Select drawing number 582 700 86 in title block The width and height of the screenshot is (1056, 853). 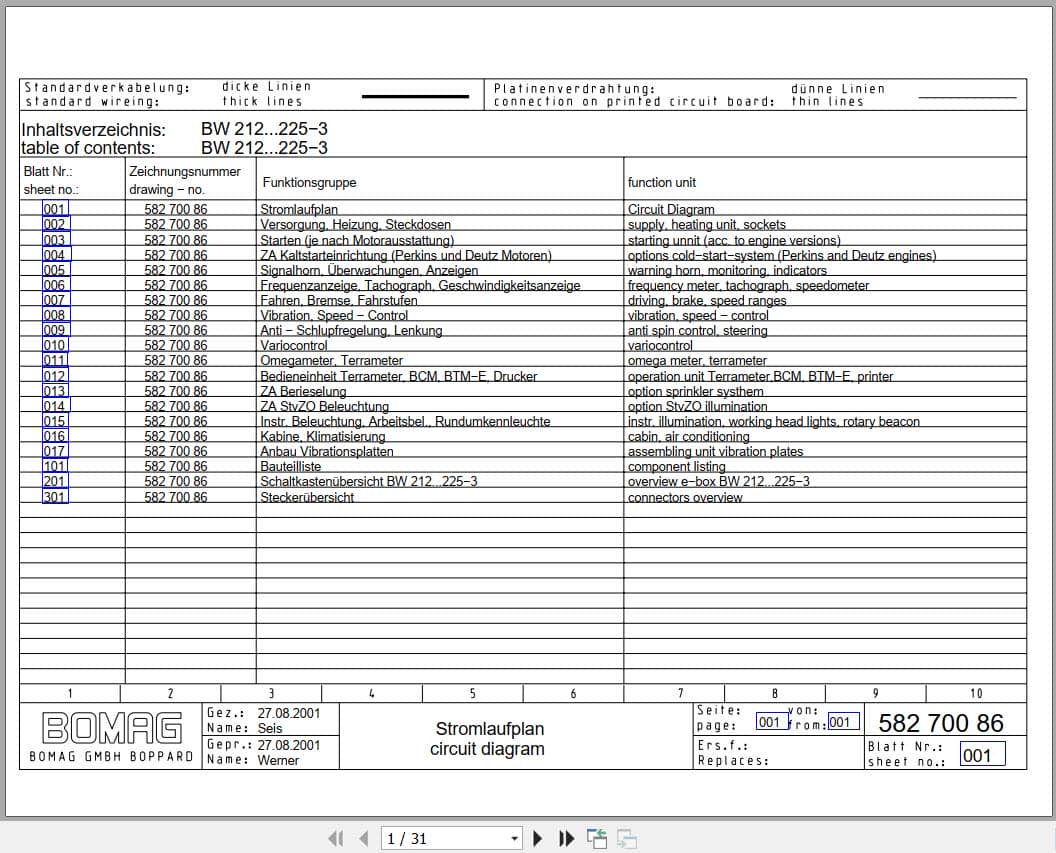(x=941, y=722)
